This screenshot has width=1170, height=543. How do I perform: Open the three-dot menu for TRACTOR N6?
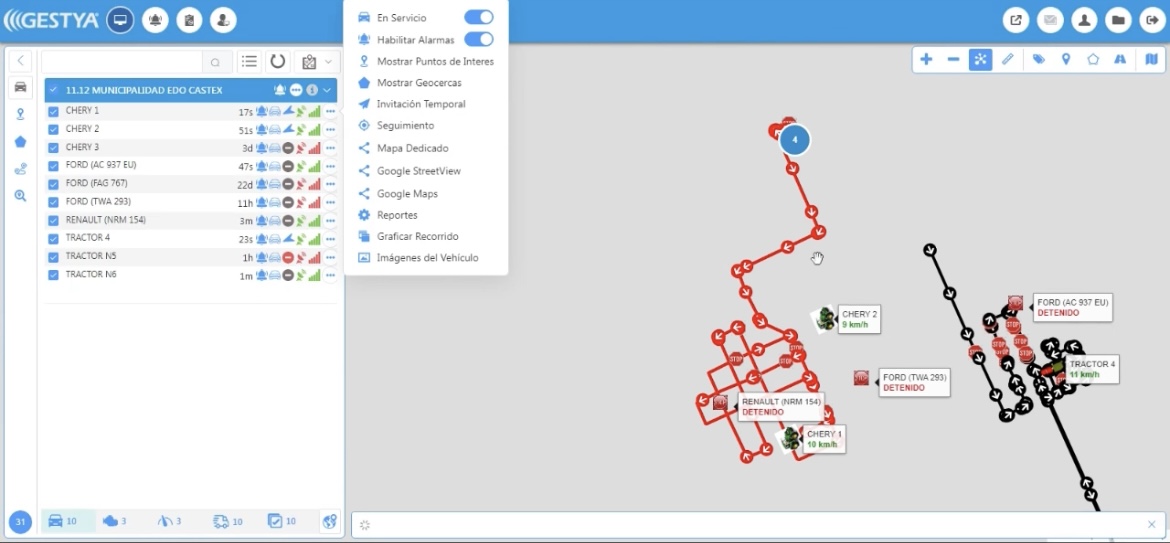click(x=330, y=276)
